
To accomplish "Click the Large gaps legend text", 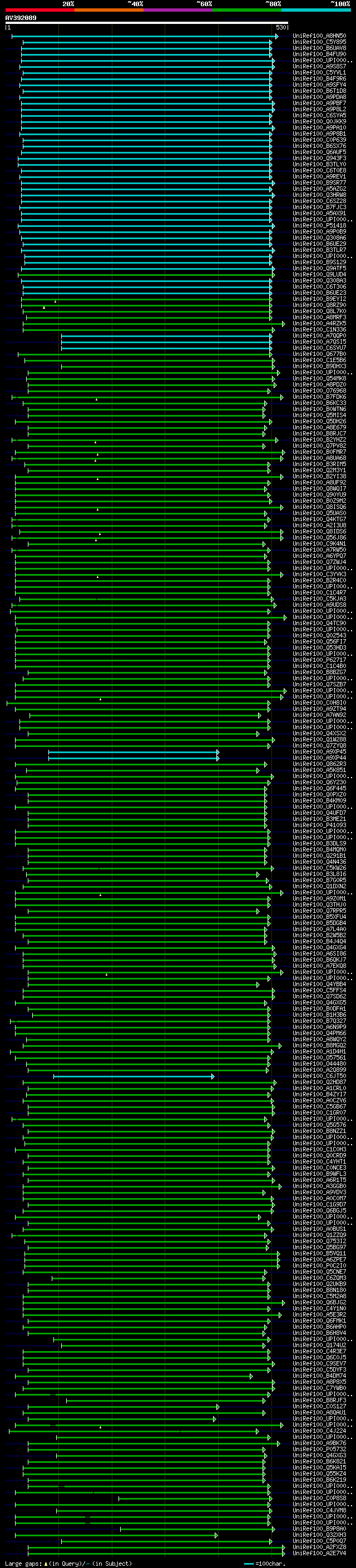I will point(68,1563).
